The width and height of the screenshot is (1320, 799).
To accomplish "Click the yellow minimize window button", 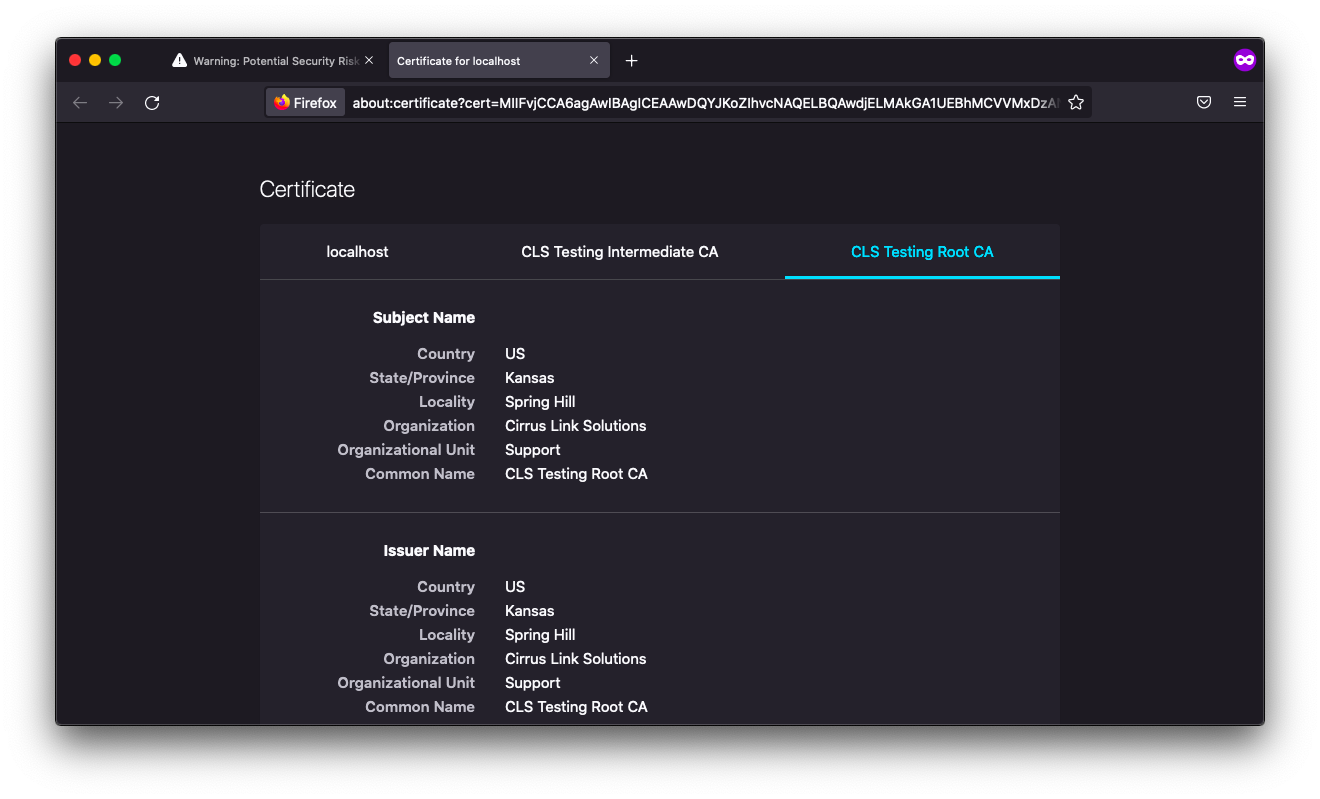I will (x=95, y=61).
